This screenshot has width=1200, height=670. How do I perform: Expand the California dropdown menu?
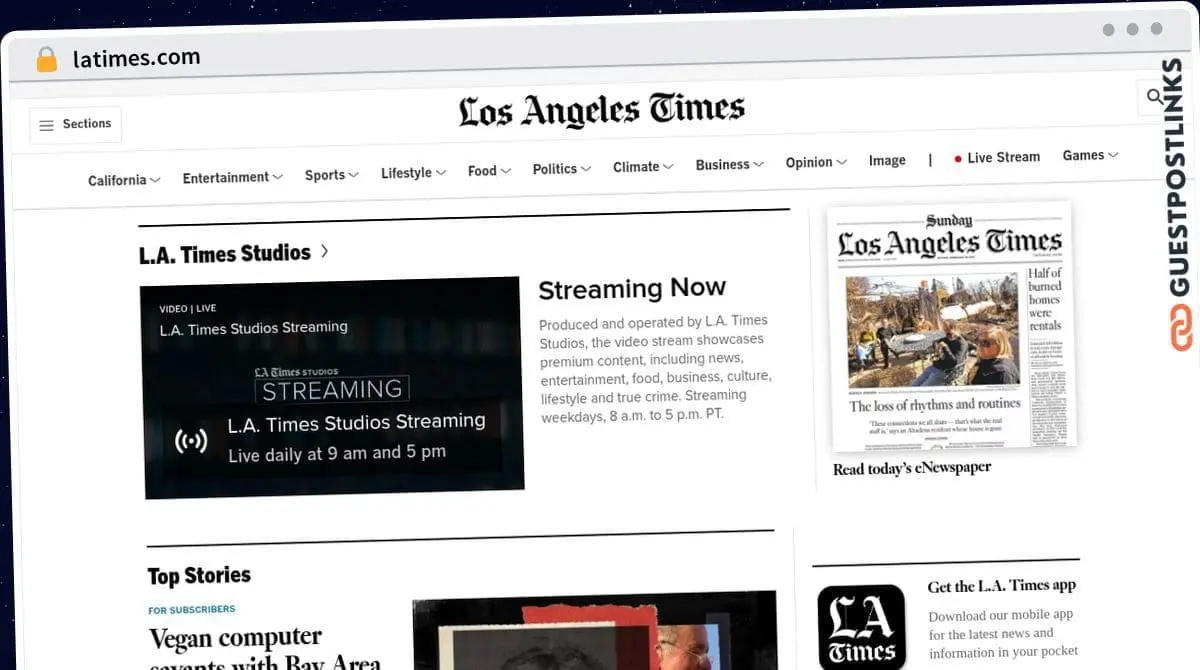coord(124,180)
